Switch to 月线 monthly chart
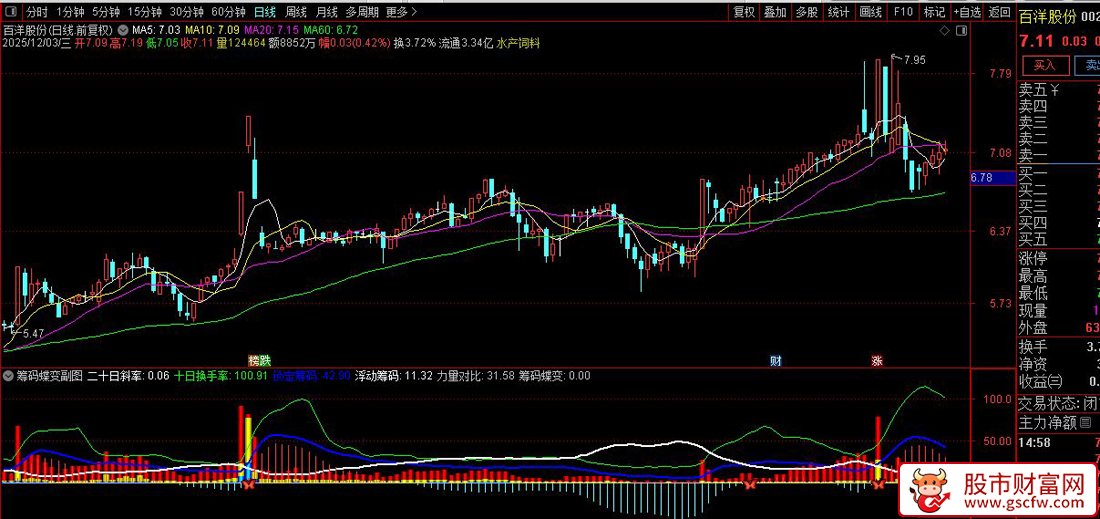Screen dimensions: 1100x519 pos(326,12)
